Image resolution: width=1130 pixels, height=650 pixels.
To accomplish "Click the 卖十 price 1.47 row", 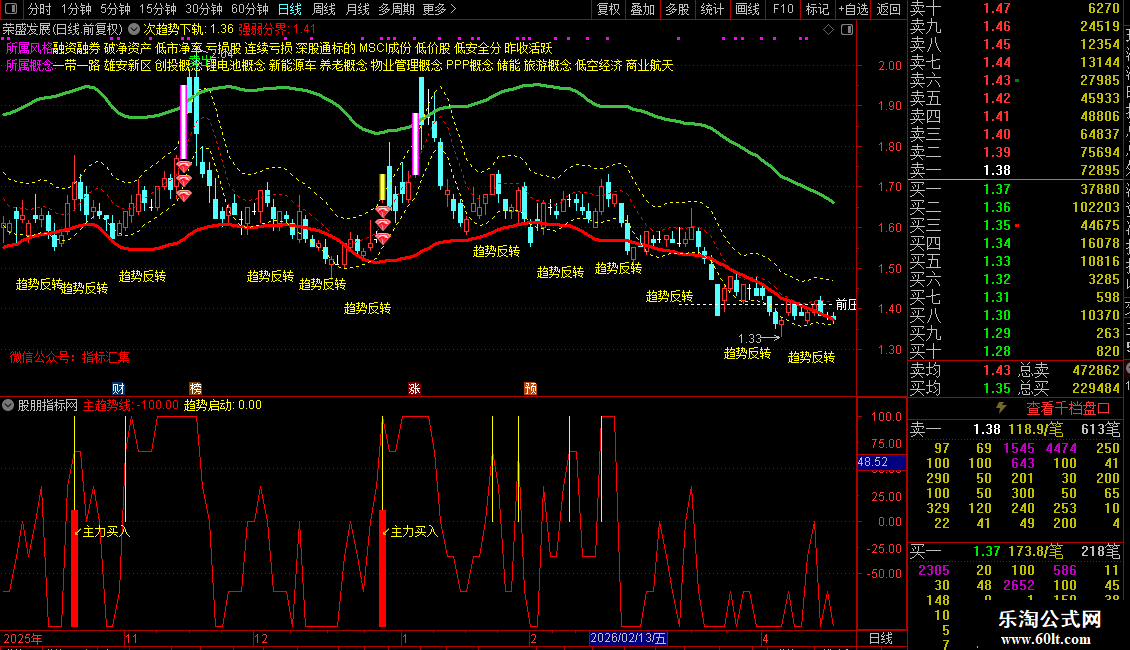I will 997,8.
